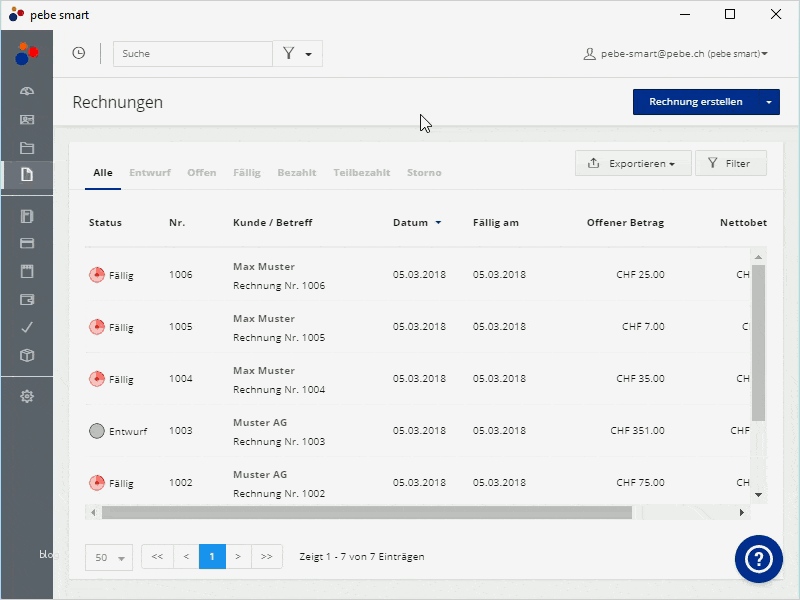
Task: Click the credit card icon in sidebar
Action: (27, 243)
